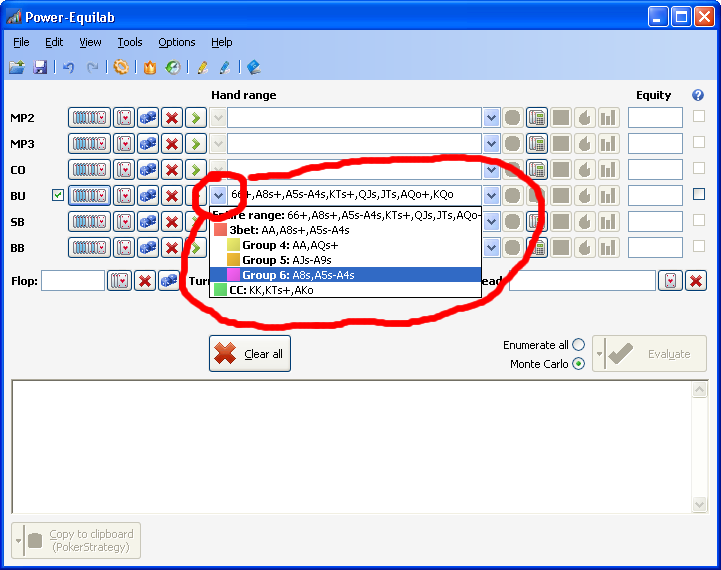This screenshot has height=570, width=721.
Task: Open card selector for MP3
Action: click(x=124, y=144)
